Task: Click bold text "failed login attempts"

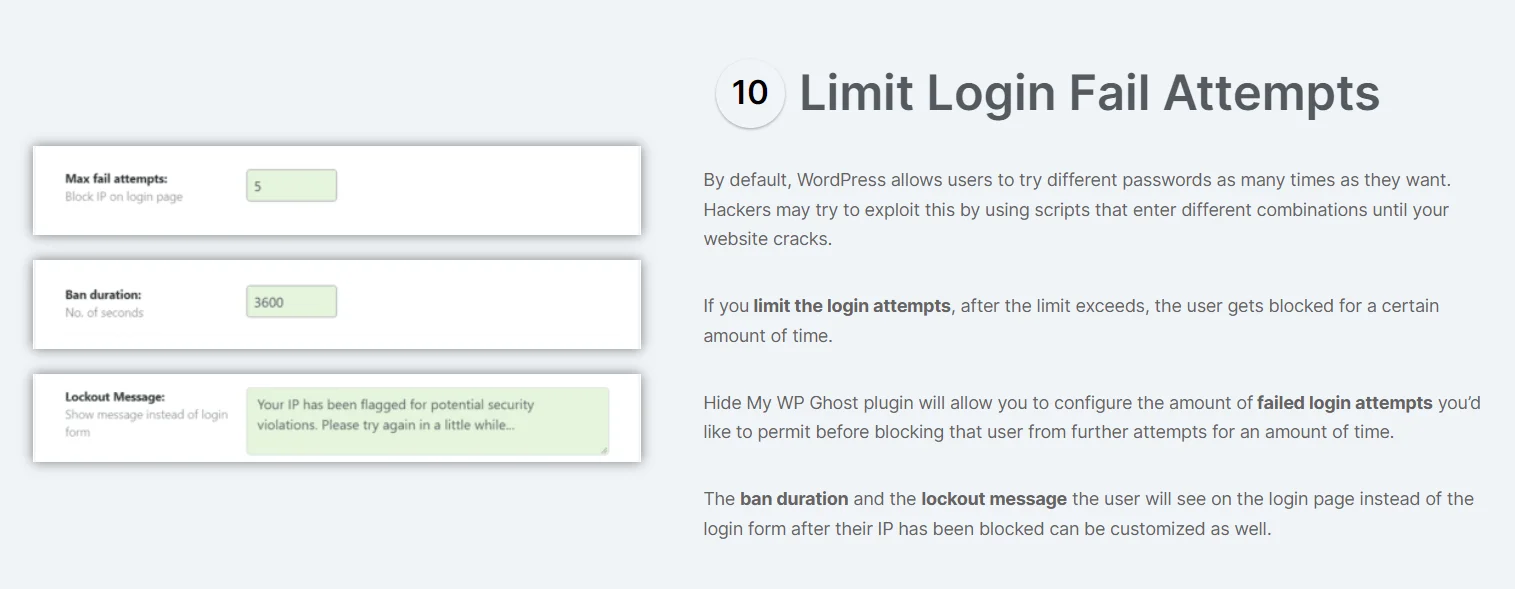Action: [x=1344, y=403]
